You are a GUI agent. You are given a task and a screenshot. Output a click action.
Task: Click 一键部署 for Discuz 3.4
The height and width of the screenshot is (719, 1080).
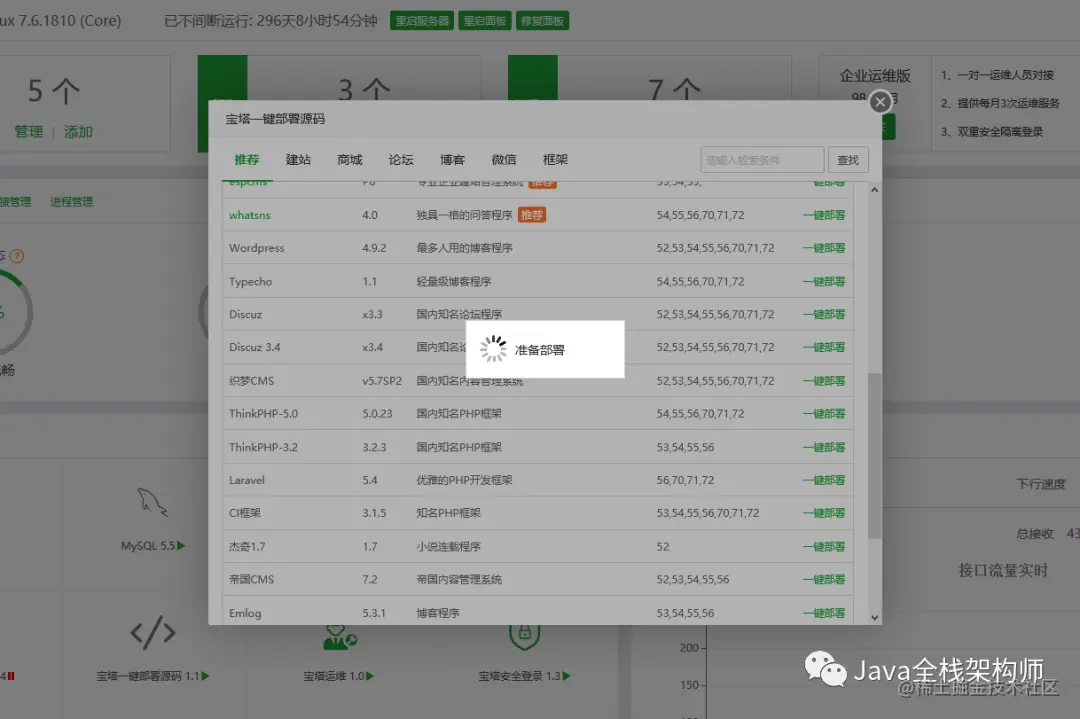click(x=824, y=347)
